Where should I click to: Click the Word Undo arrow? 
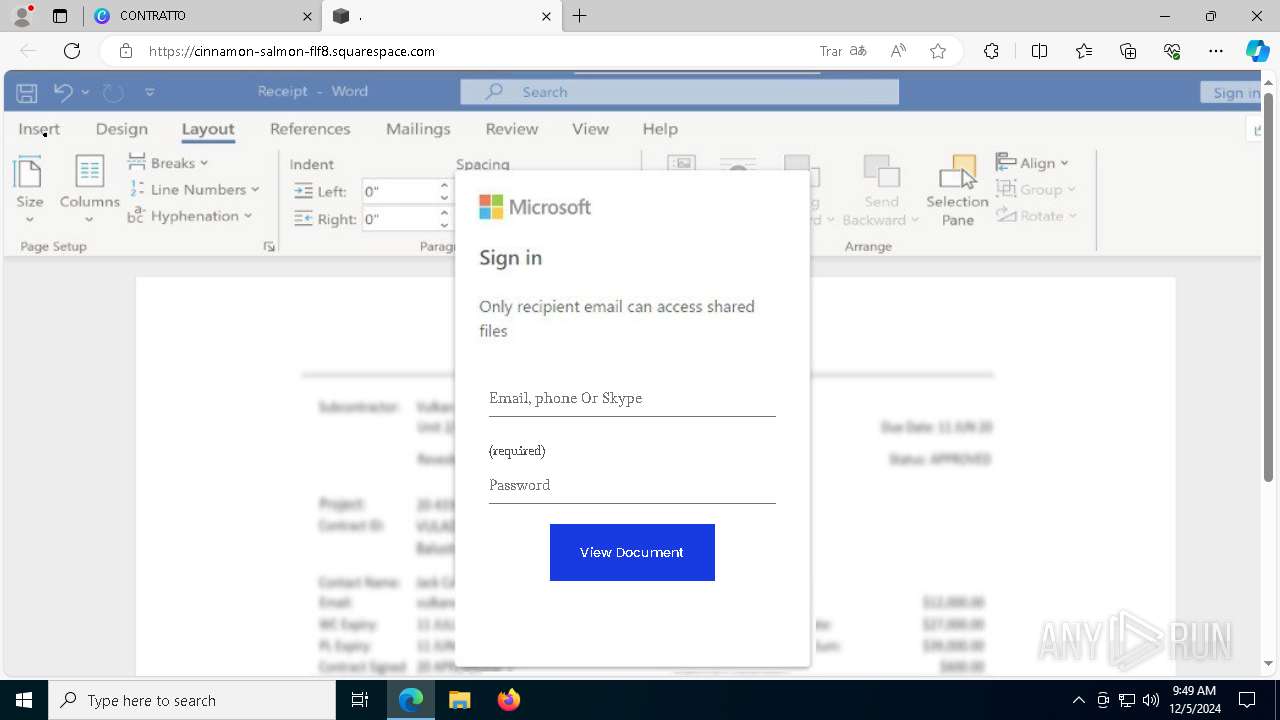tap(63, 92)
